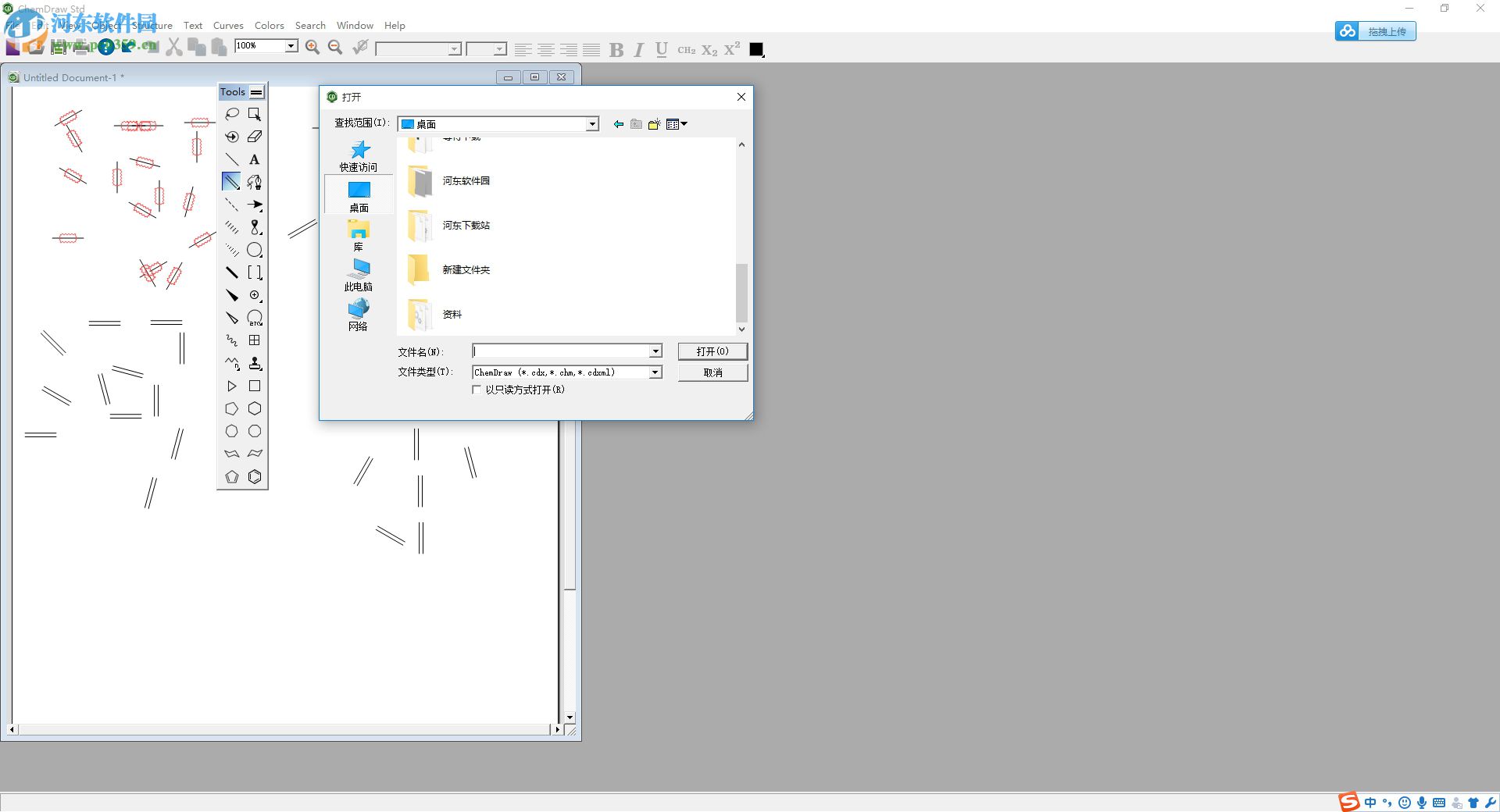Open the Colors menu
The width and height of the screenshot is (1500, 812).
(270, 26)
